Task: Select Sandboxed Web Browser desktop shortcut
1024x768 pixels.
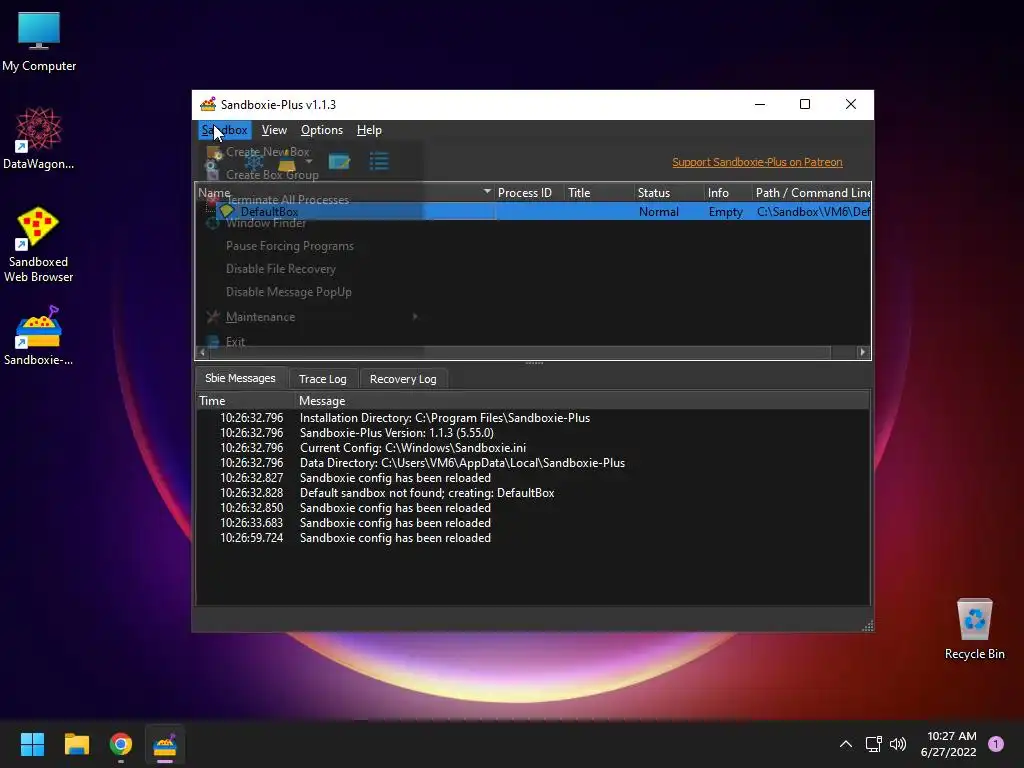Action: 39,244
